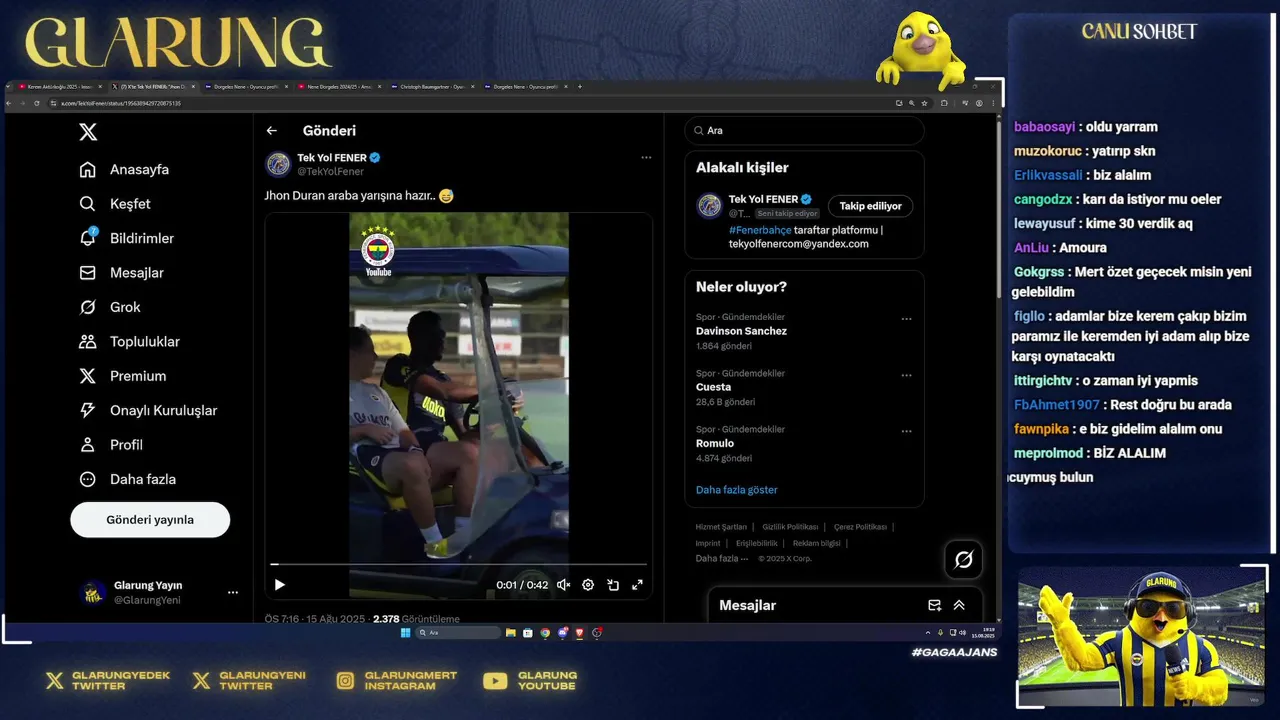Open Tek Yol FENER post avatar
1280x720 pixels.
(x=278, y=164)
